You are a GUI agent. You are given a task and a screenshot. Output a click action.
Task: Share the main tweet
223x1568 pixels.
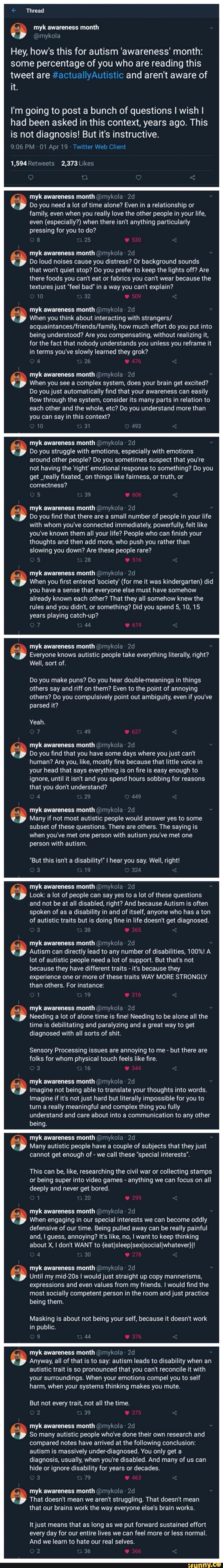tap(193, 177)
